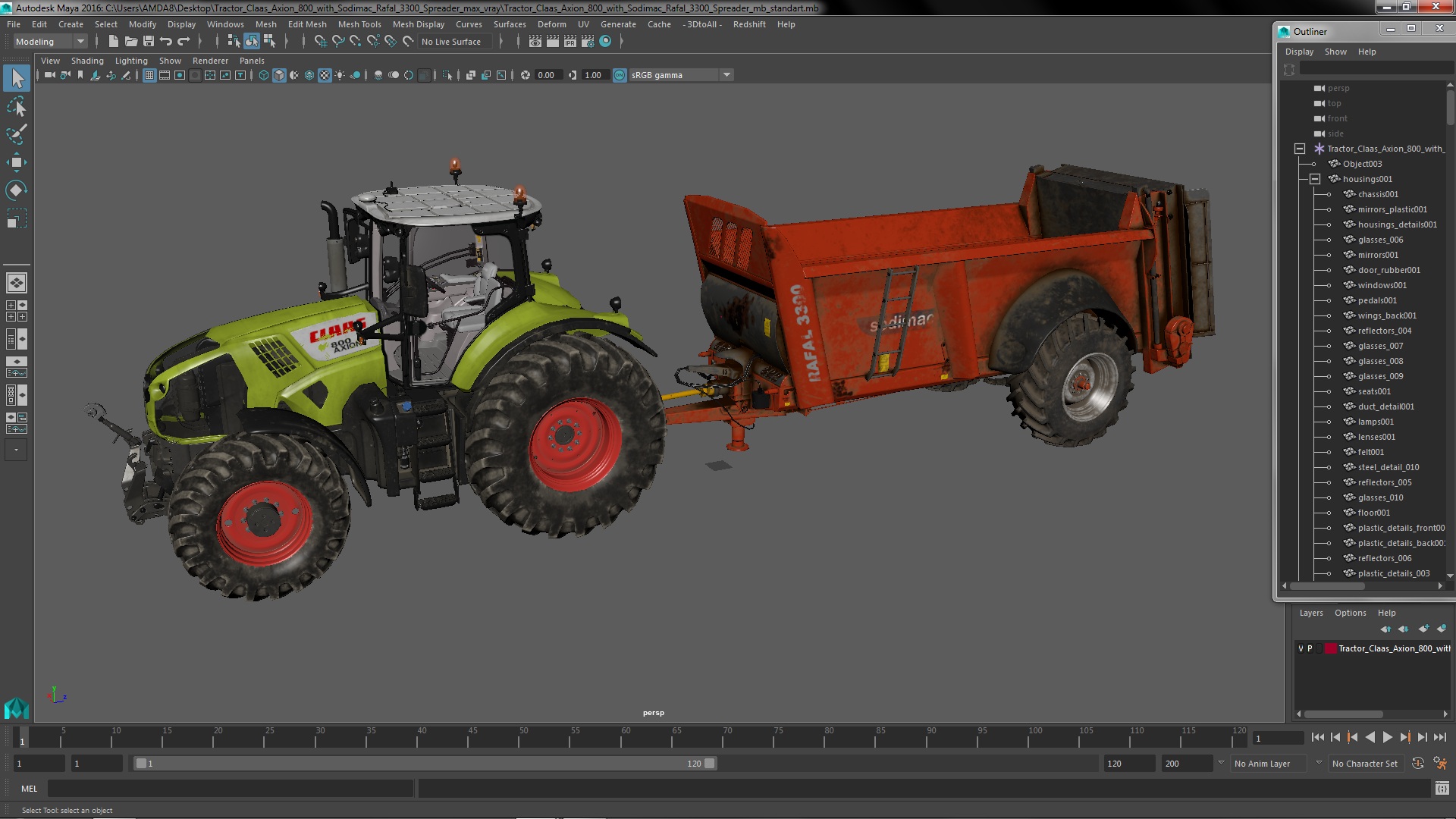The width and height of the screenshot is (1456, 819).
Task: Enable snap to points
Action: 356,42
